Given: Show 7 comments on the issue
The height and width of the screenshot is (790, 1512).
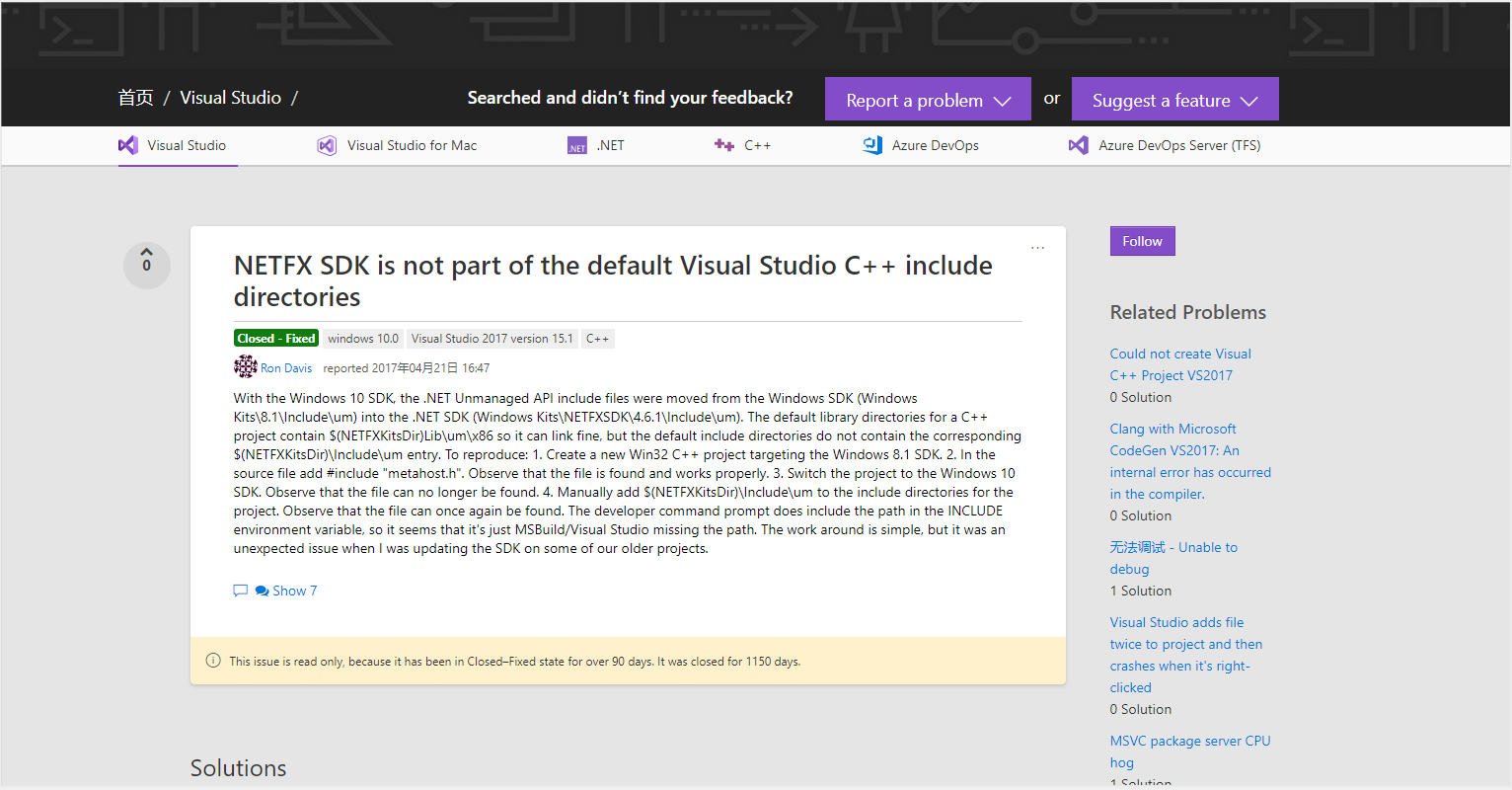Looking at the screenshot, I should (294, 591).
